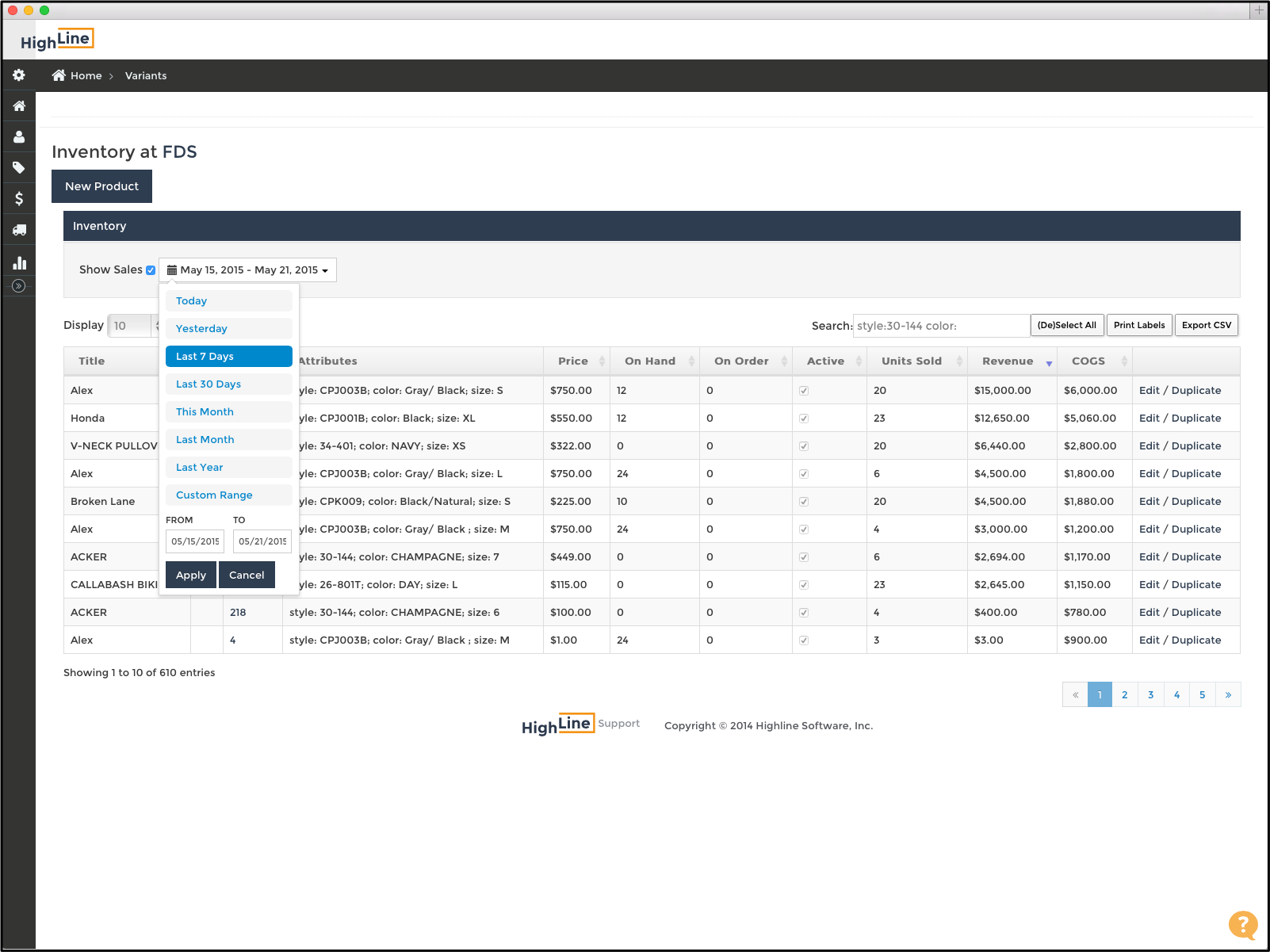Screen dimensions: 1270x952
Task: Click the orange help question icon
Action: [x=1242, y=924]
